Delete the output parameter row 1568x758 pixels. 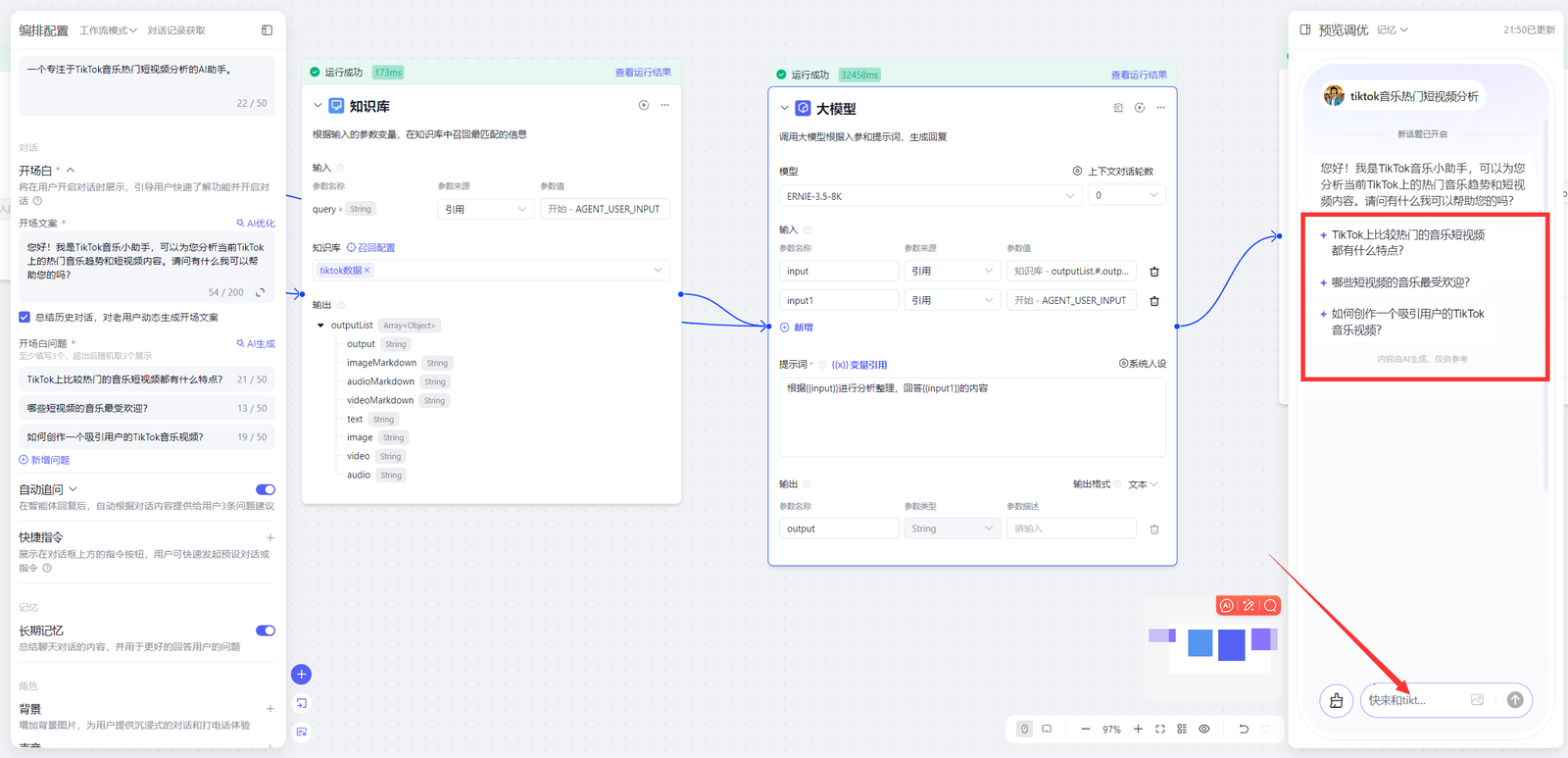(x=1154, y=530)
